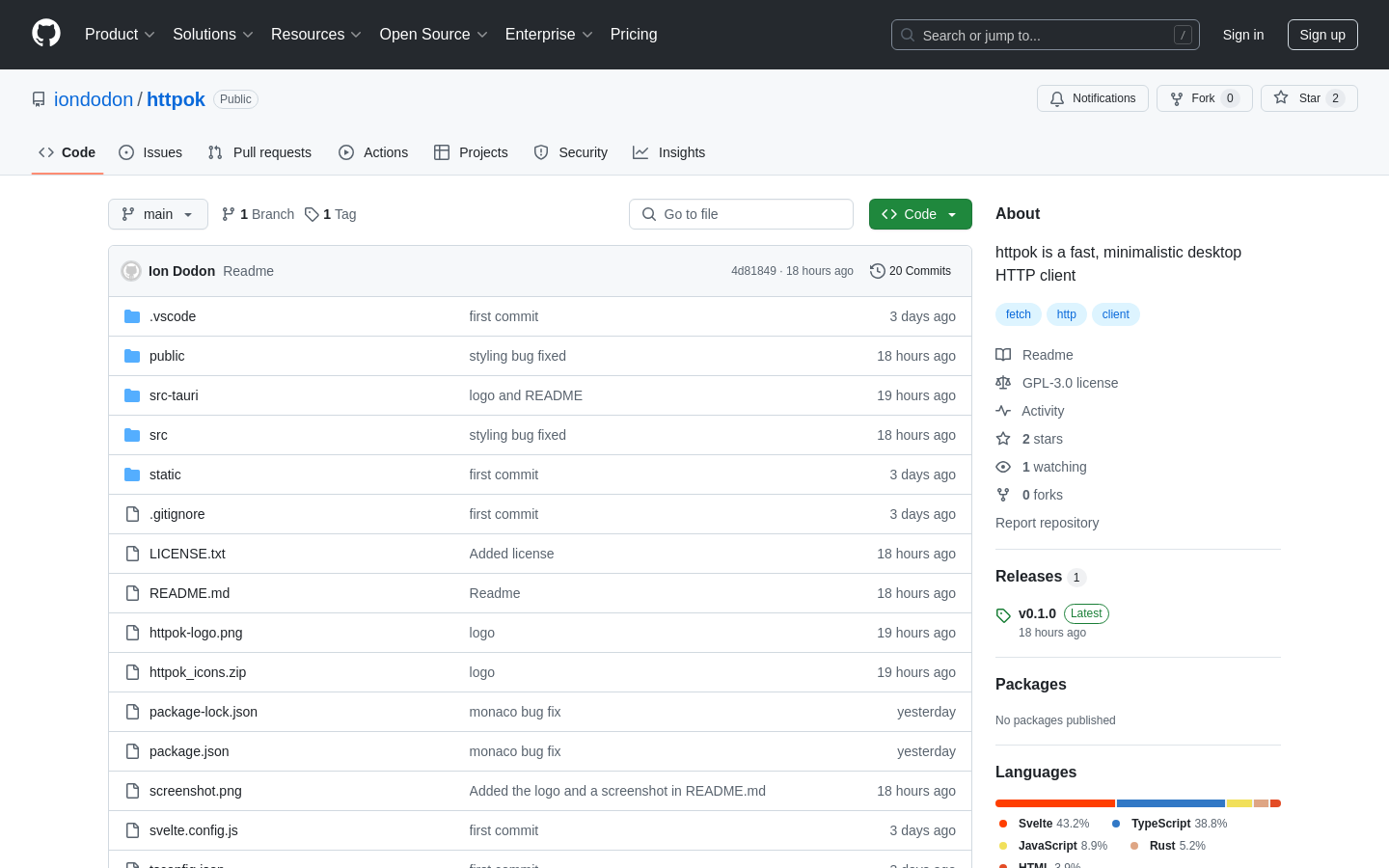
Task: Expand the Product menu
Action: pyautogui.click(x=120, y=35)
